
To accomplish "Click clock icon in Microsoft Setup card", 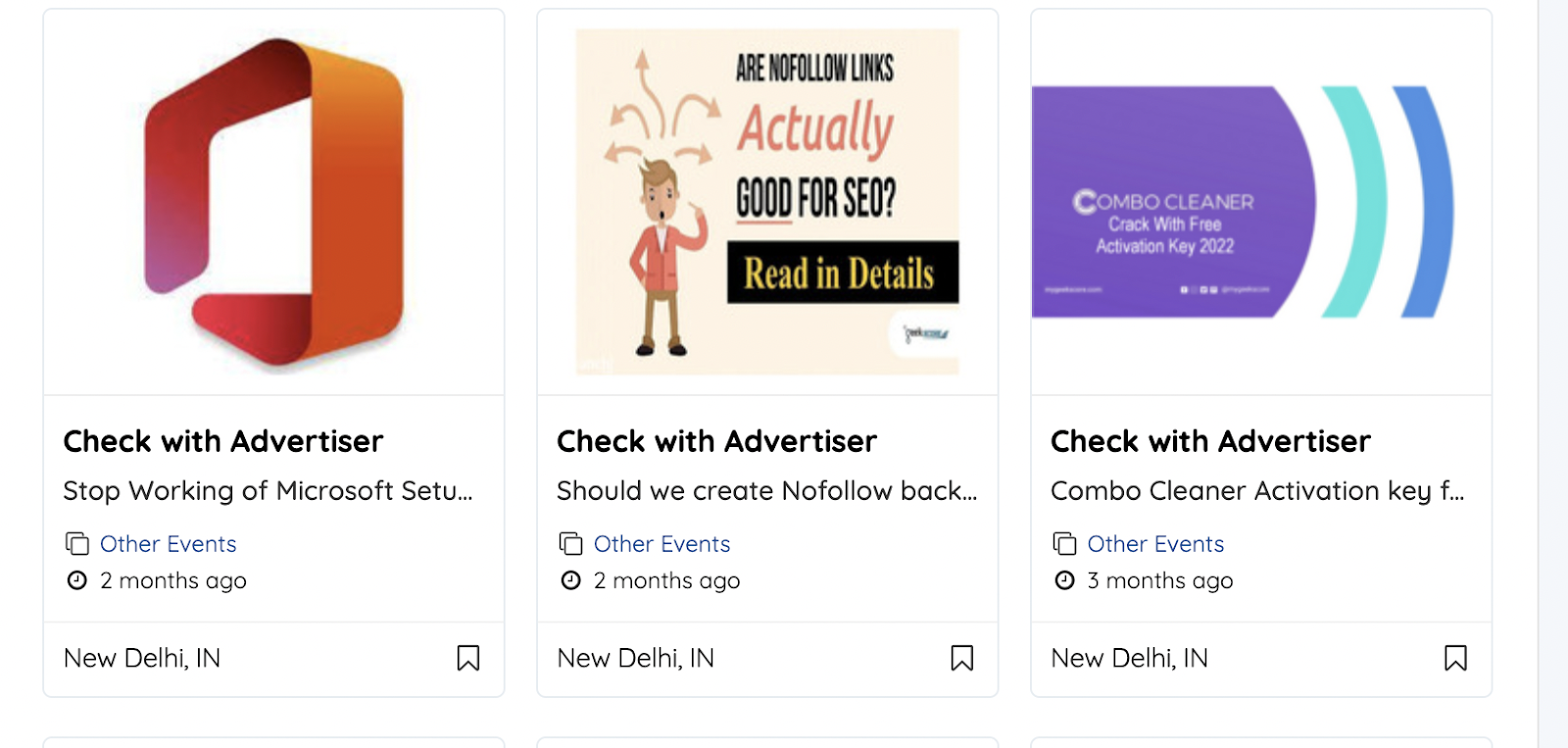I will (x=77, y=580).
